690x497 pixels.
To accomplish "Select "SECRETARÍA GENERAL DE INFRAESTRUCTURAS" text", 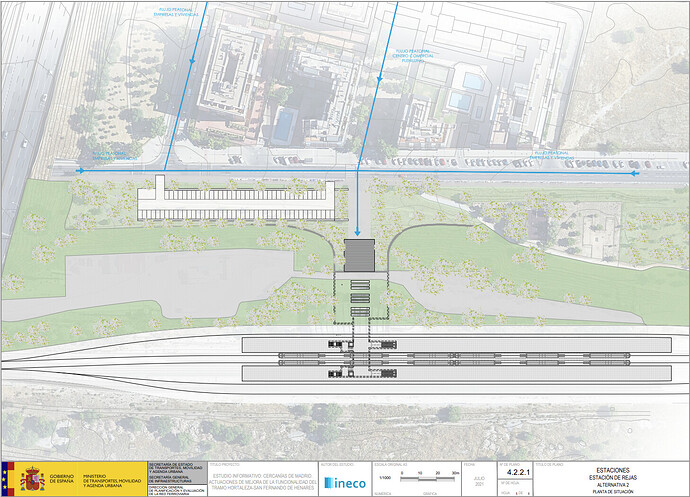I will point(170,479).
